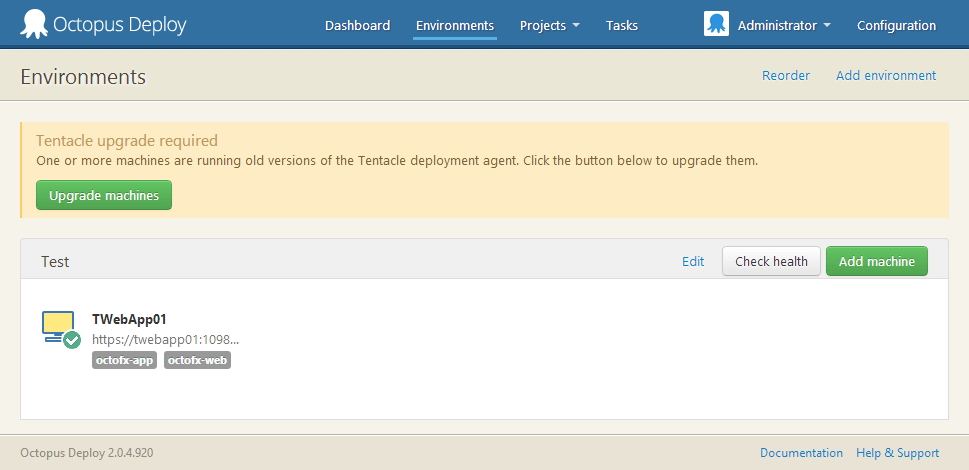This screenshot has height=470, width=969.
Task: Open the Configuration menu item
Action: coord(896,26)
